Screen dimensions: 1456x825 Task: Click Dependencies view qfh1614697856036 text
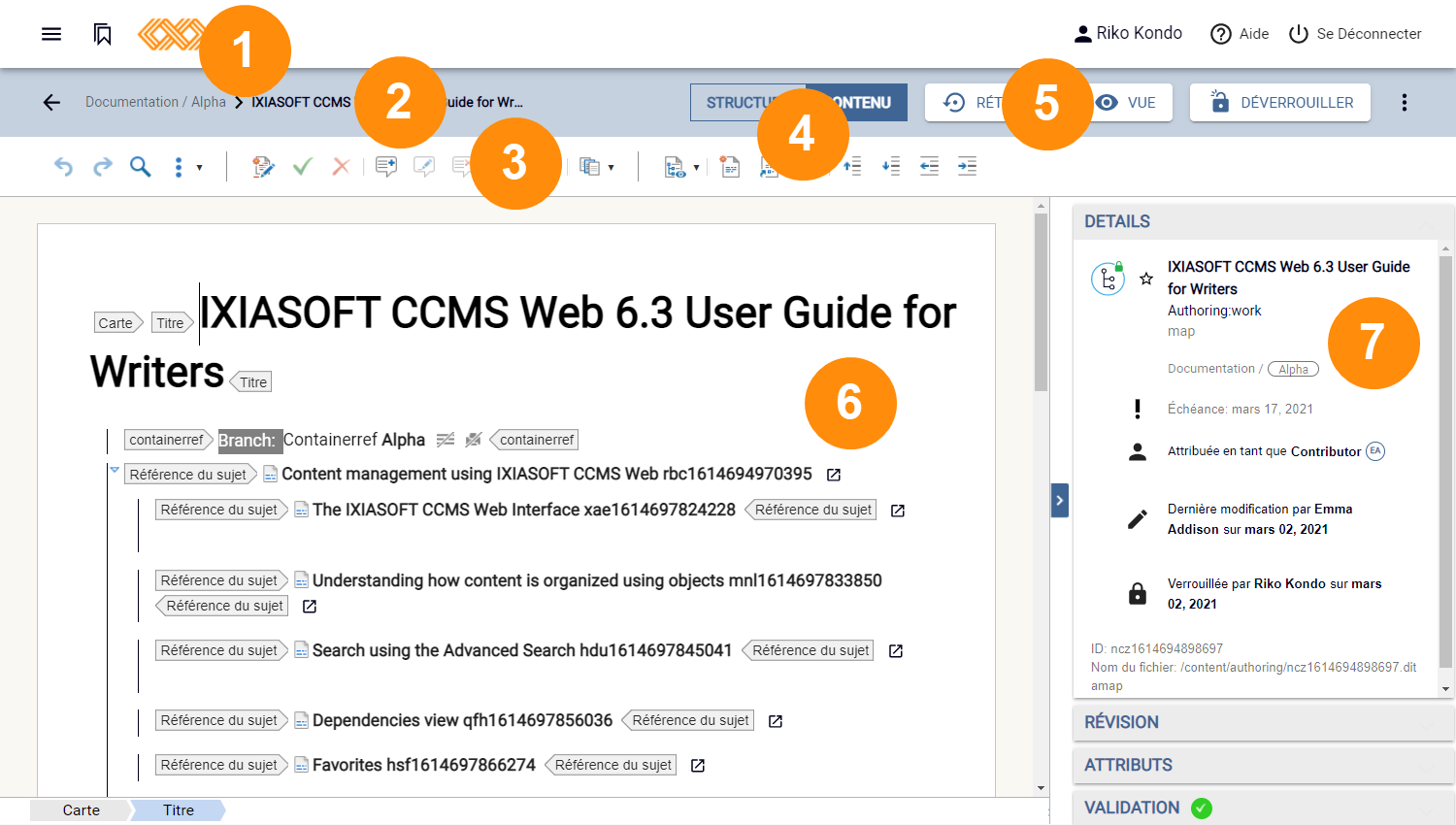tap(462, 720)
